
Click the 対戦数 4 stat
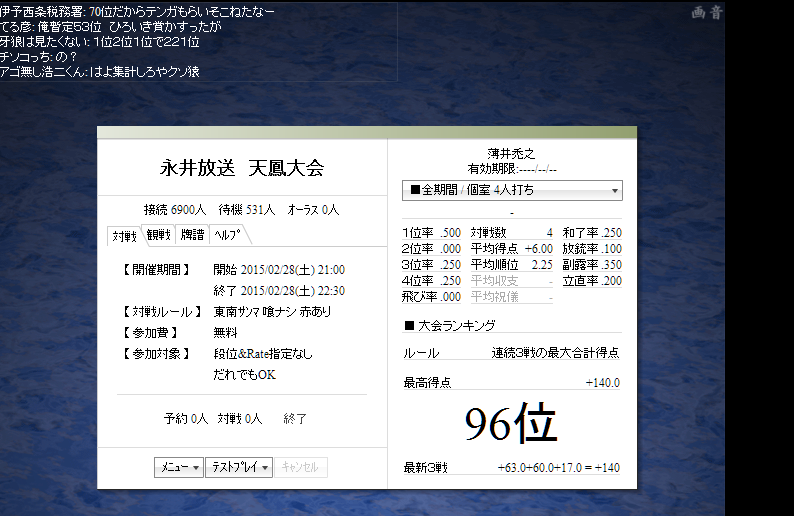(x=511, y=233)
